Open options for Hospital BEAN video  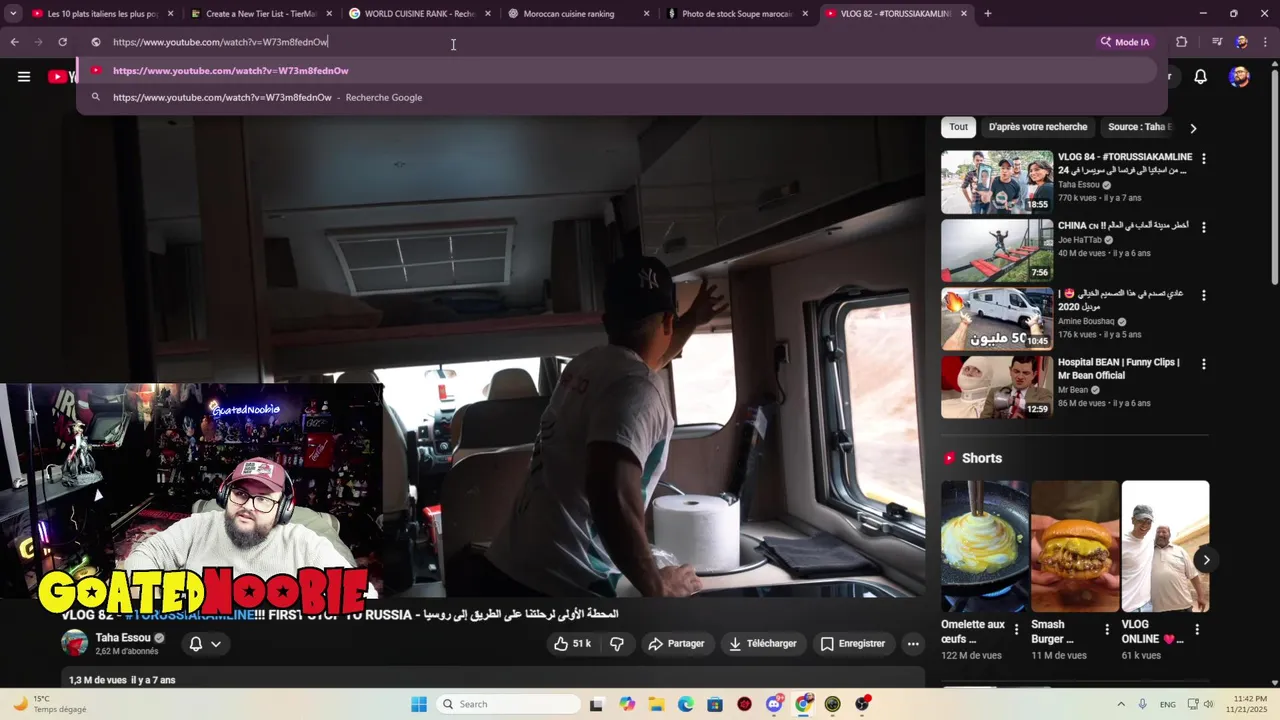coord(1203,364)
